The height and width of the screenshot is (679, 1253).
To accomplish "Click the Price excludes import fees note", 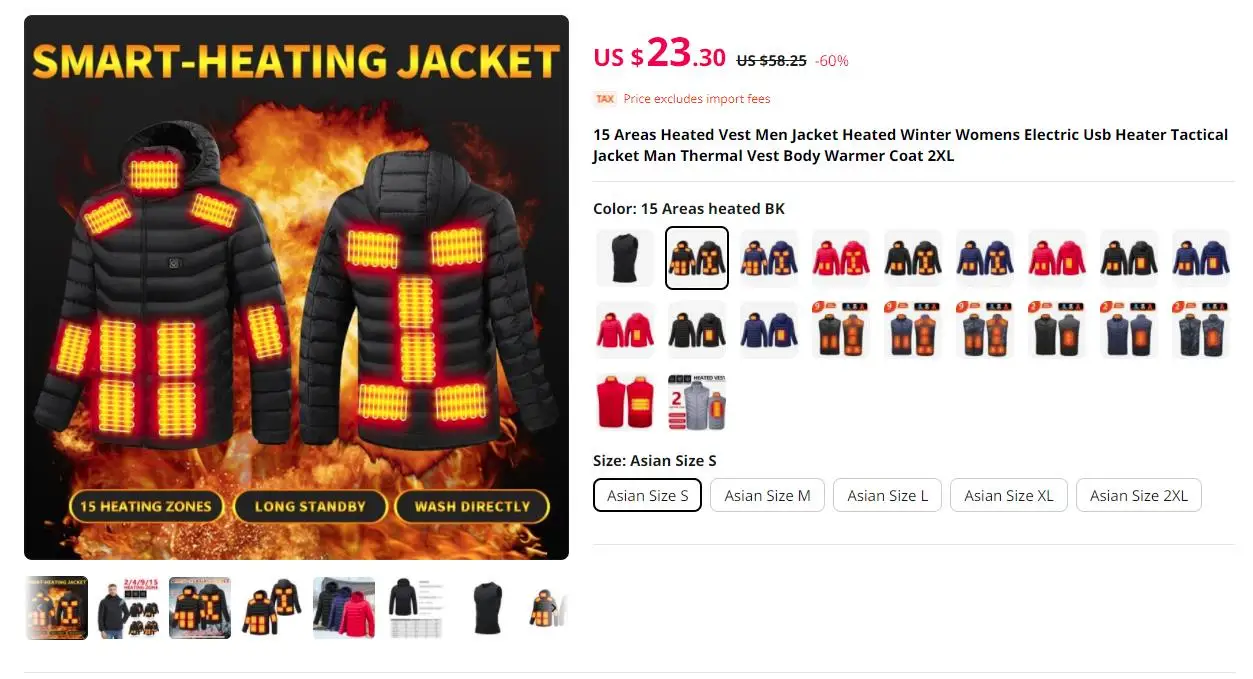I will tap(697, 99).
